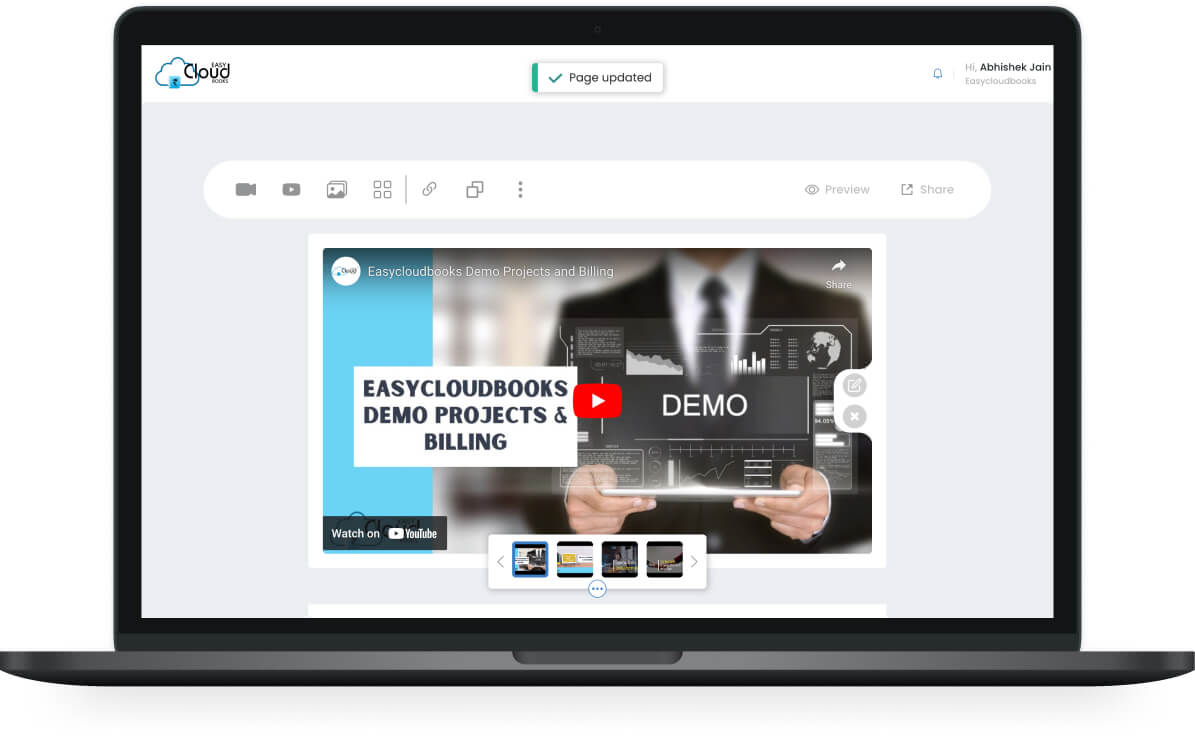Select the fourth video thumbnail

point(665,559)
